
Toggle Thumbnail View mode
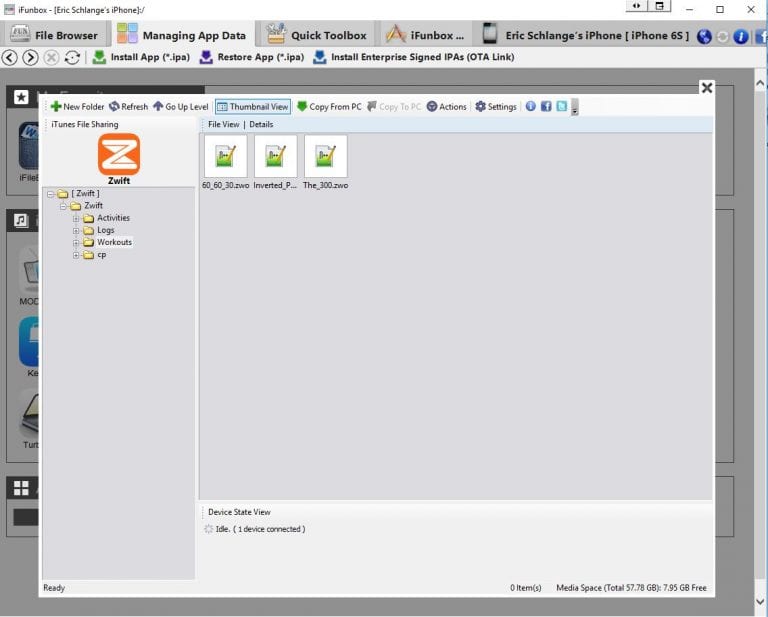(x=252, y=107)
